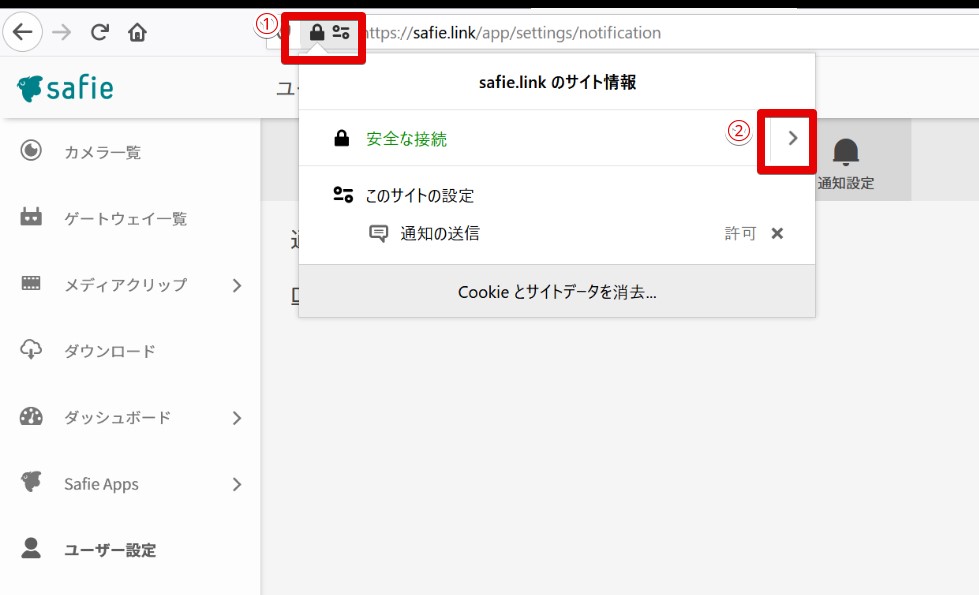Viewport: 979px width, 595px height.
Task: Click the 安全な接続 text
Action: coord(406,139)
